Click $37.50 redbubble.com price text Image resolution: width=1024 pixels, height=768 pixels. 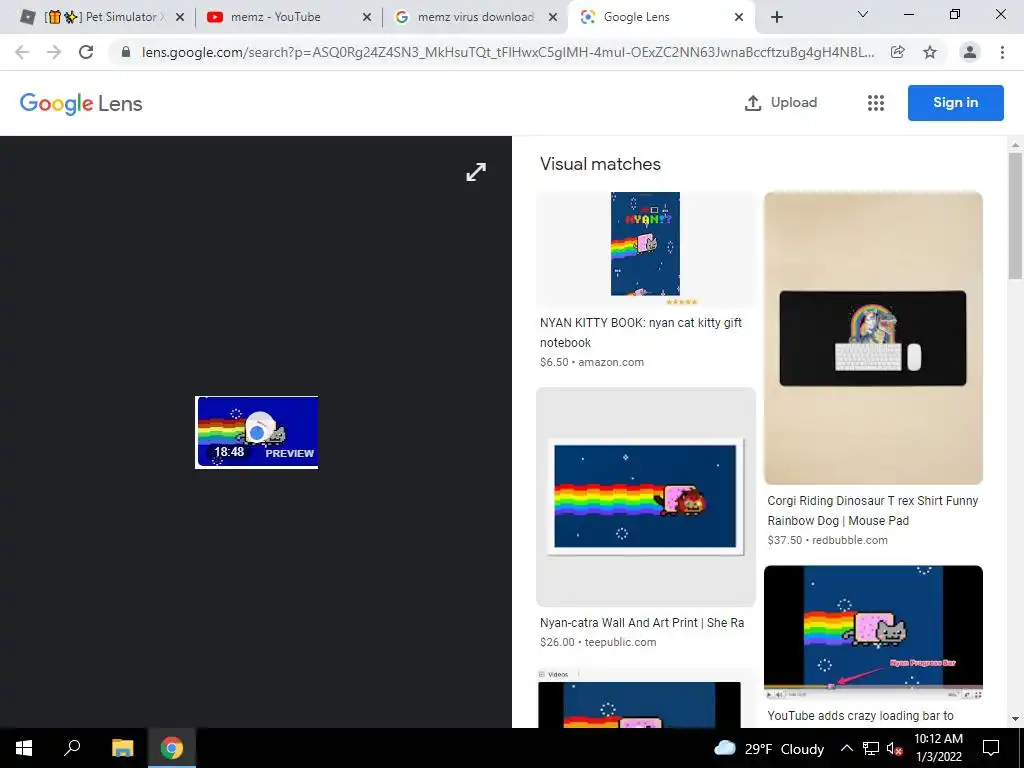pyautogui.click(x=827, y=540)
